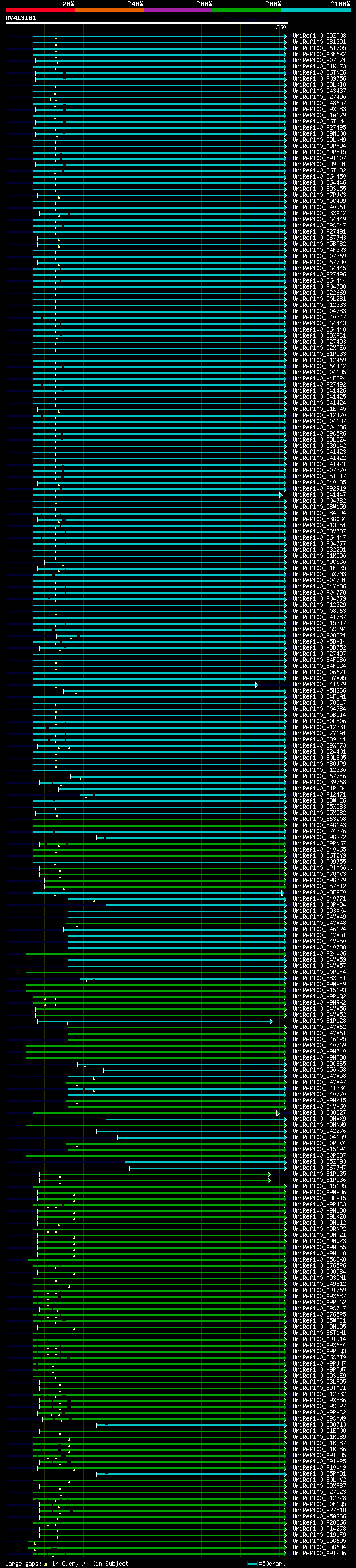The height and width of the screenshot is (1568, 356).
Task: Click the purple ~60% identity legend segment
Action: click(179, 11)
